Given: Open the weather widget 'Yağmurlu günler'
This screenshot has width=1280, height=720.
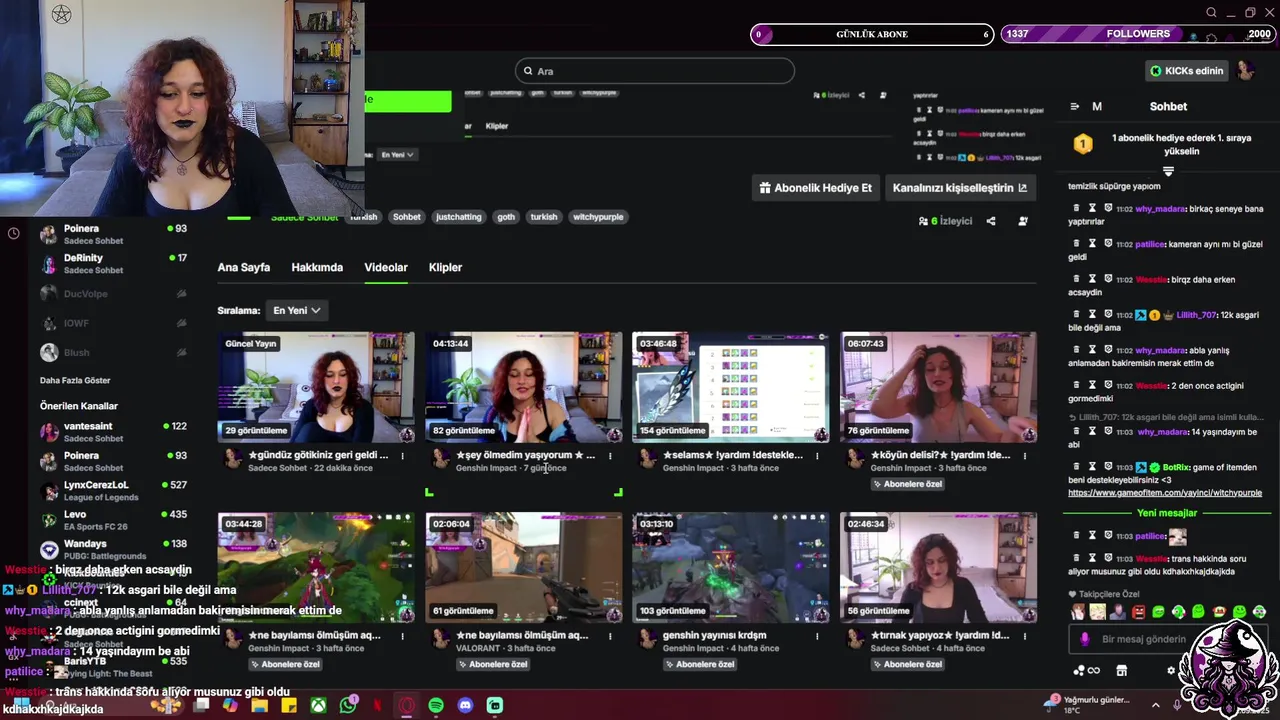Looking at the screenshot, I should [x=1088, y=704].
